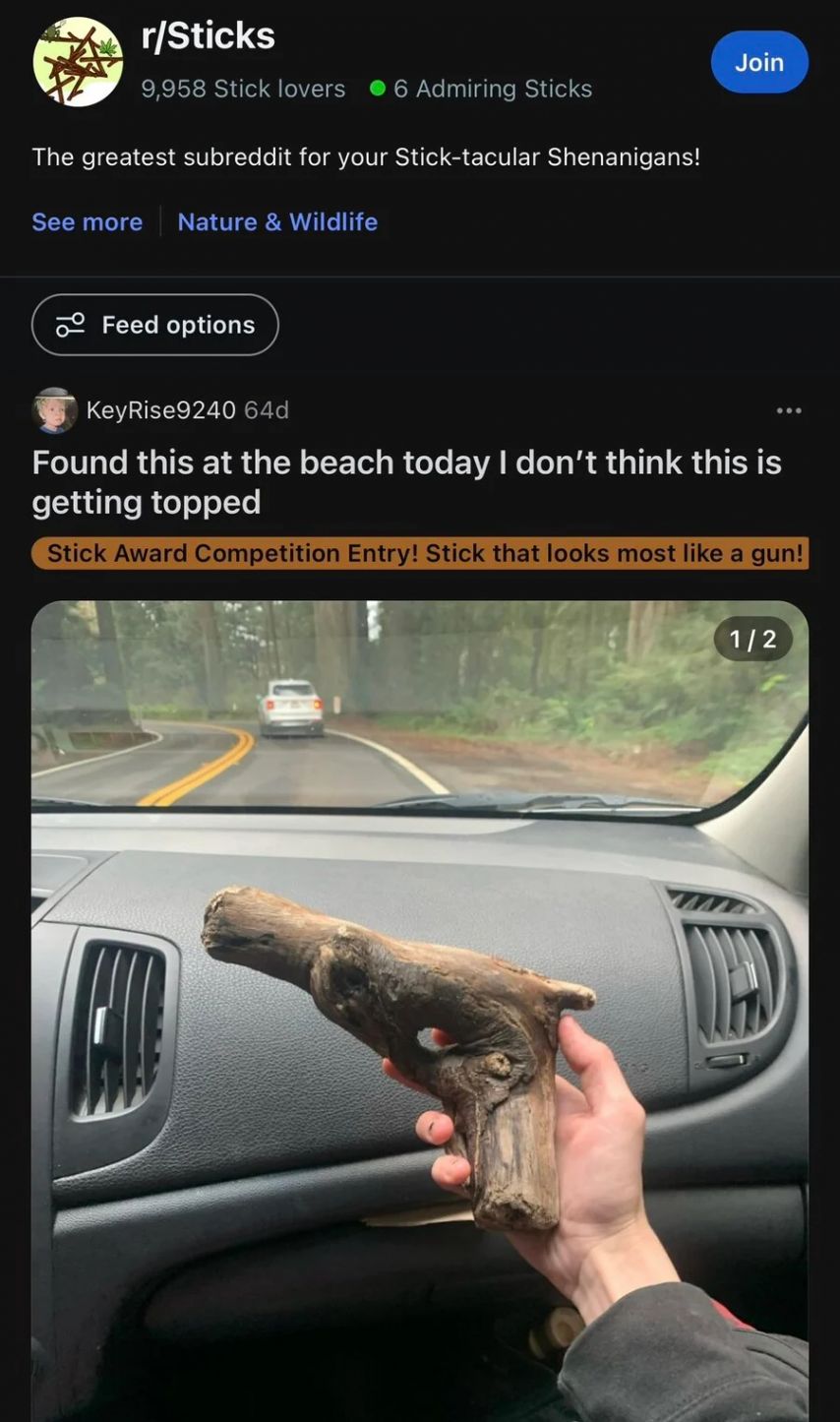Open the r/Sticks community title
Viewport: 840px width, 1422px height.
coord(209,35)
